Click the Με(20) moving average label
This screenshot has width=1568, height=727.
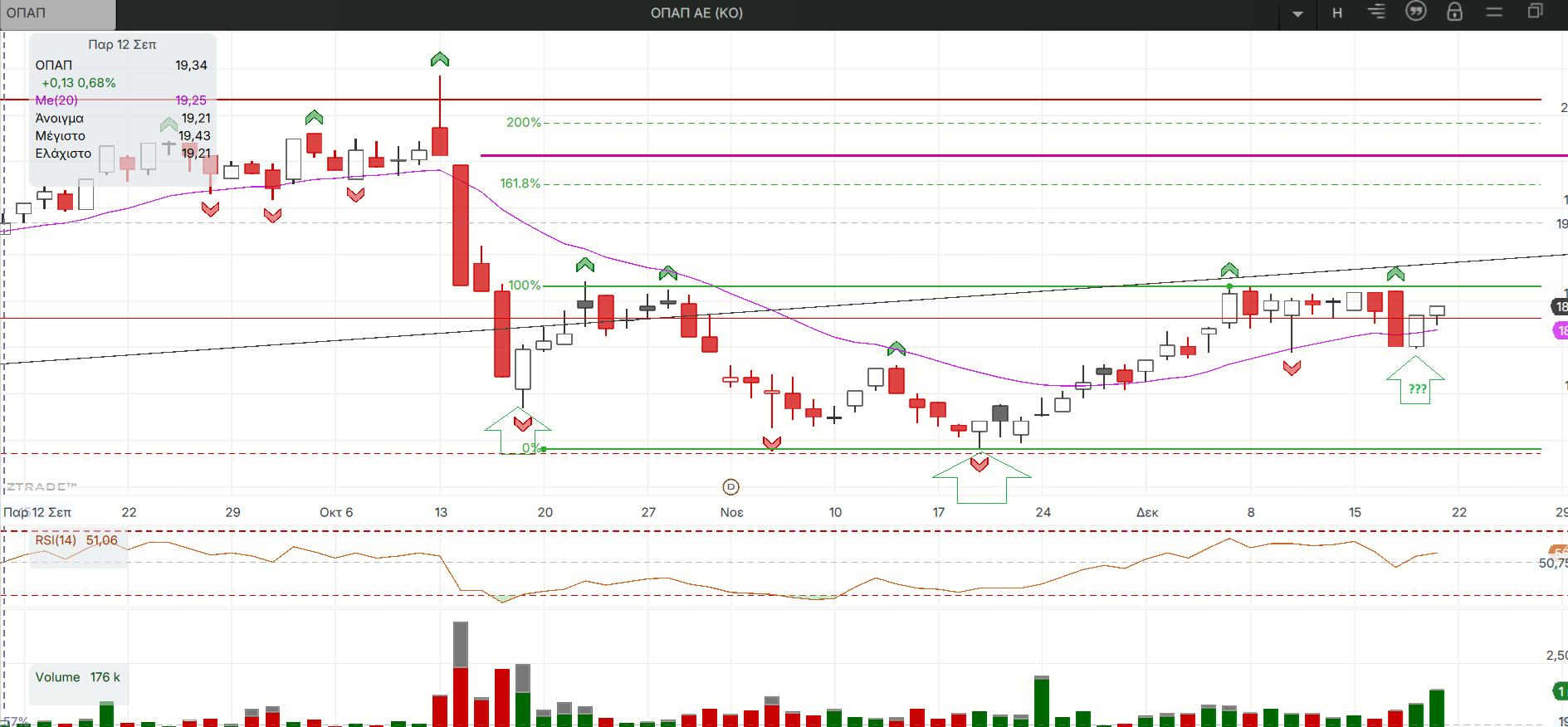point(56,100)
